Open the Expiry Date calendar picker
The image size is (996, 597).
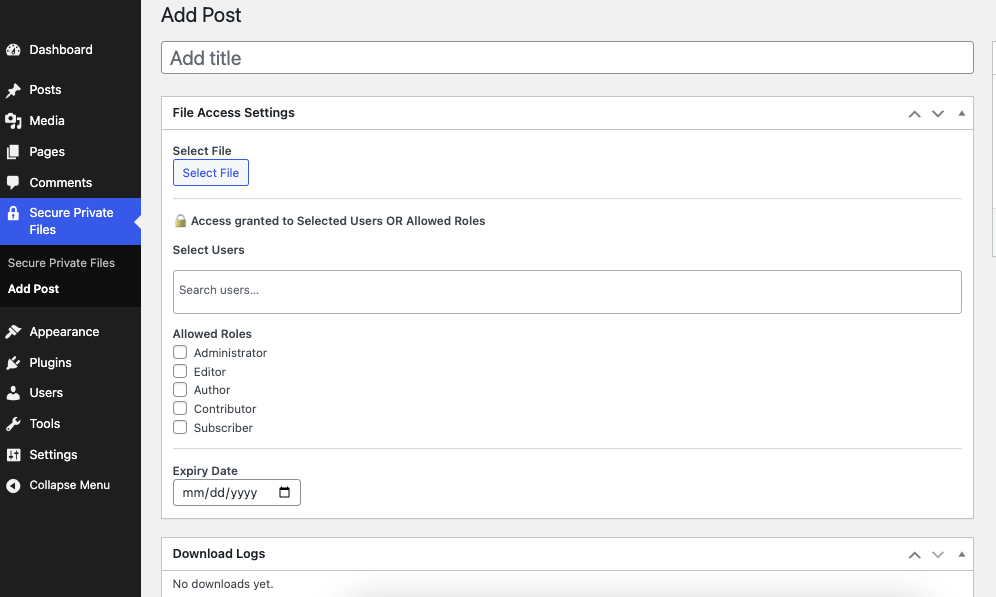[285, 492]
